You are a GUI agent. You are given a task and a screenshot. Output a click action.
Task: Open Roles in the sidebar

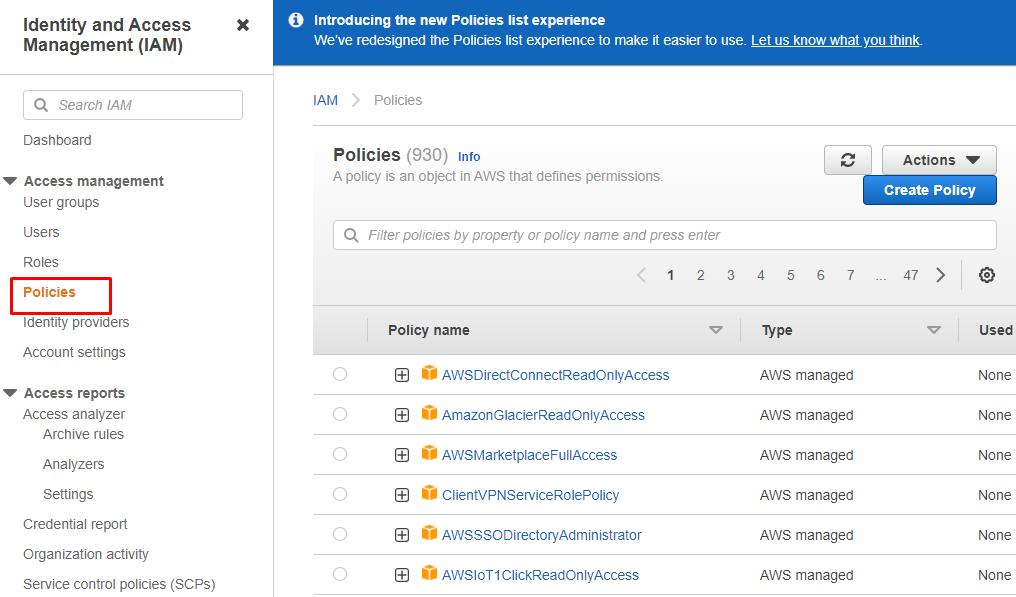41,262
